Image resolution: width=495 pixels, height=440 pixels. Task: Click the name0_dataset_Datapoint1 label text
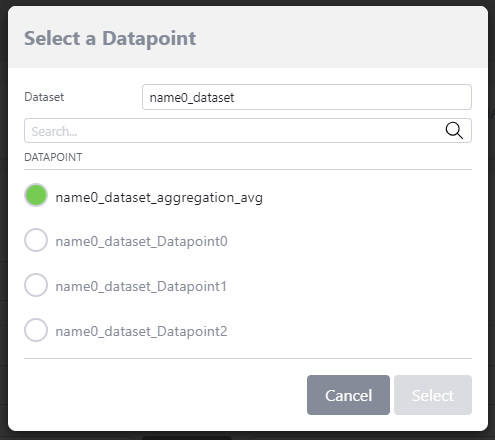click(141, 286)
